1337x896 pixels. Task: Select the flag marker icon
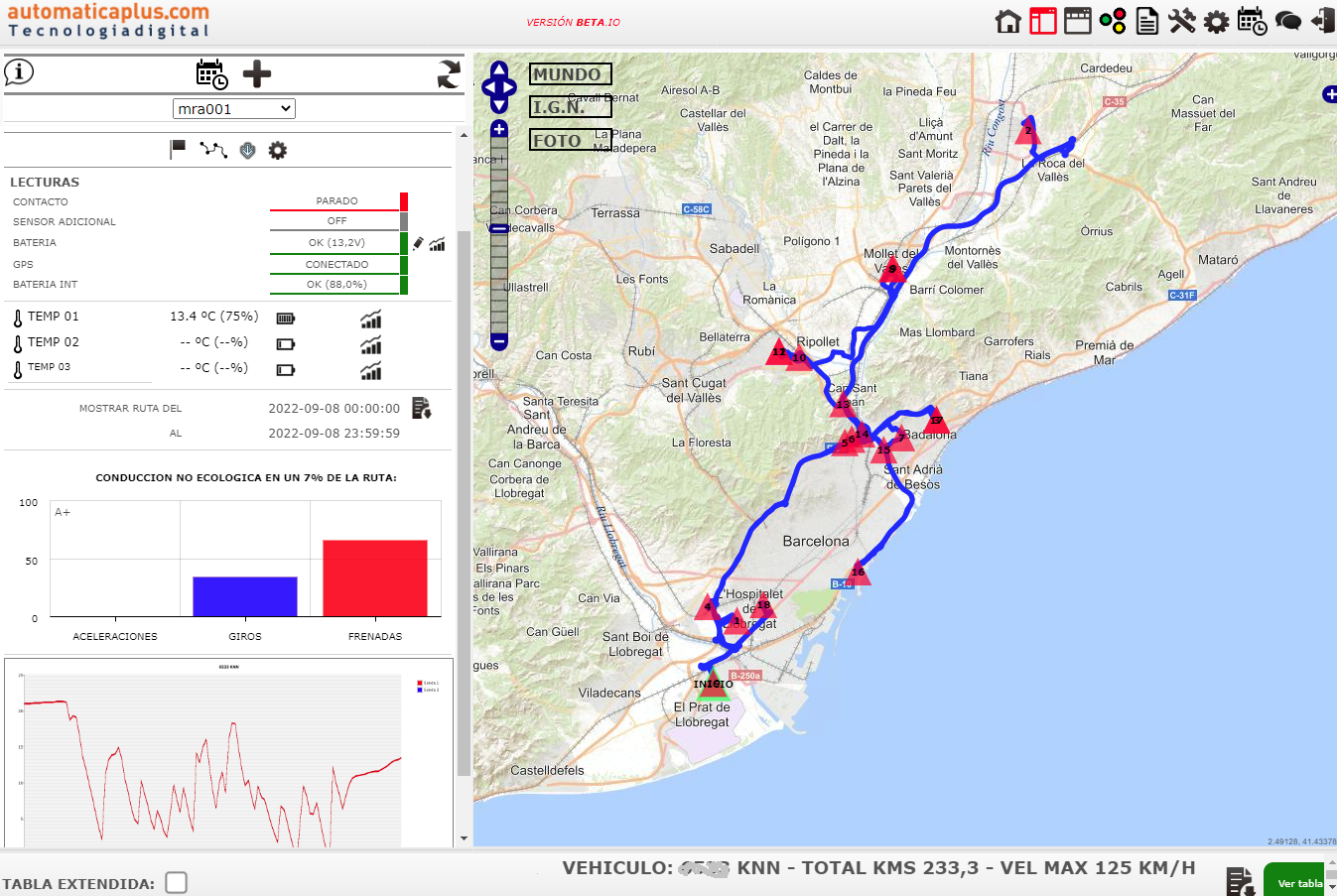point(177,149)
